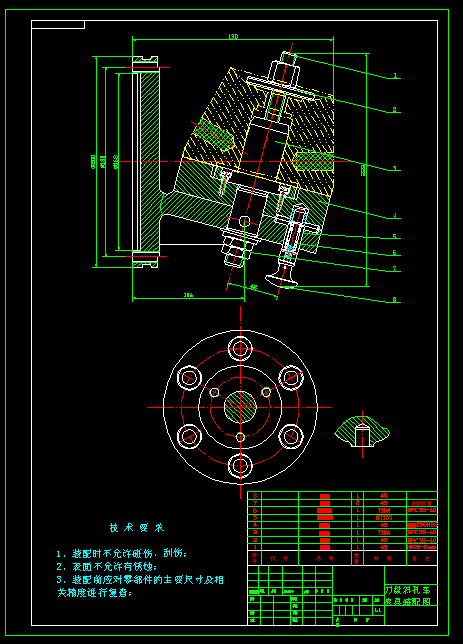Select T10A material cell in row 6
The width and height of the screenshot is (463, 644).
coord(384,510)
